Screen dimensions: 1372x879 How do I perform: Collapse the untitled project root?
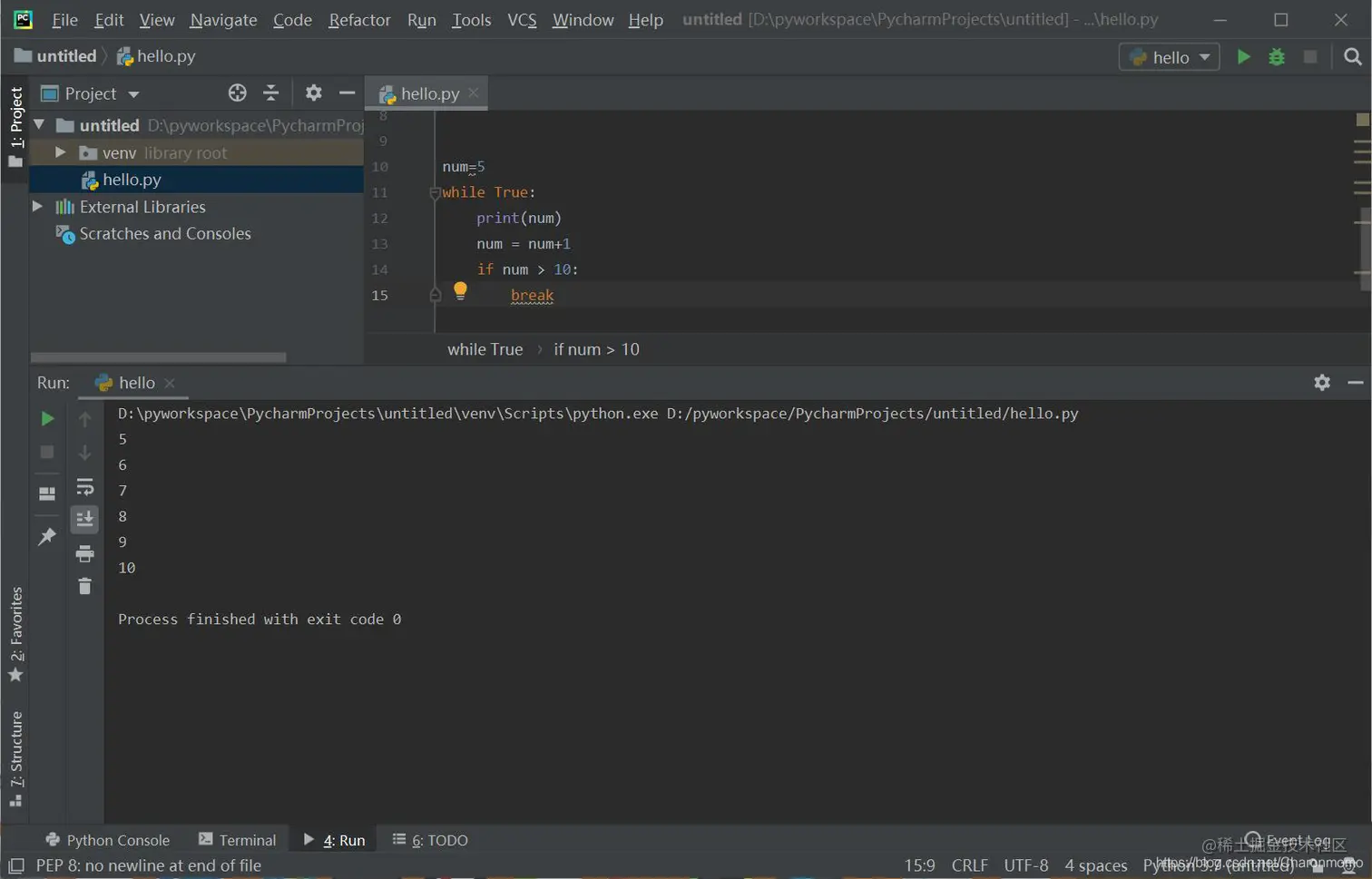tap(39, 124)
